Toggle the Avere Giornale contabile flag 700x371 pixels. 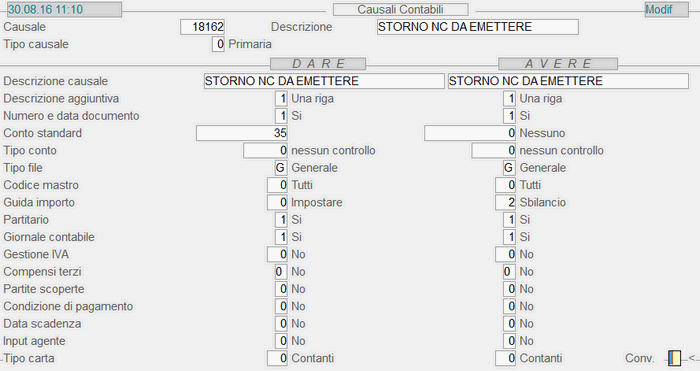509,237
